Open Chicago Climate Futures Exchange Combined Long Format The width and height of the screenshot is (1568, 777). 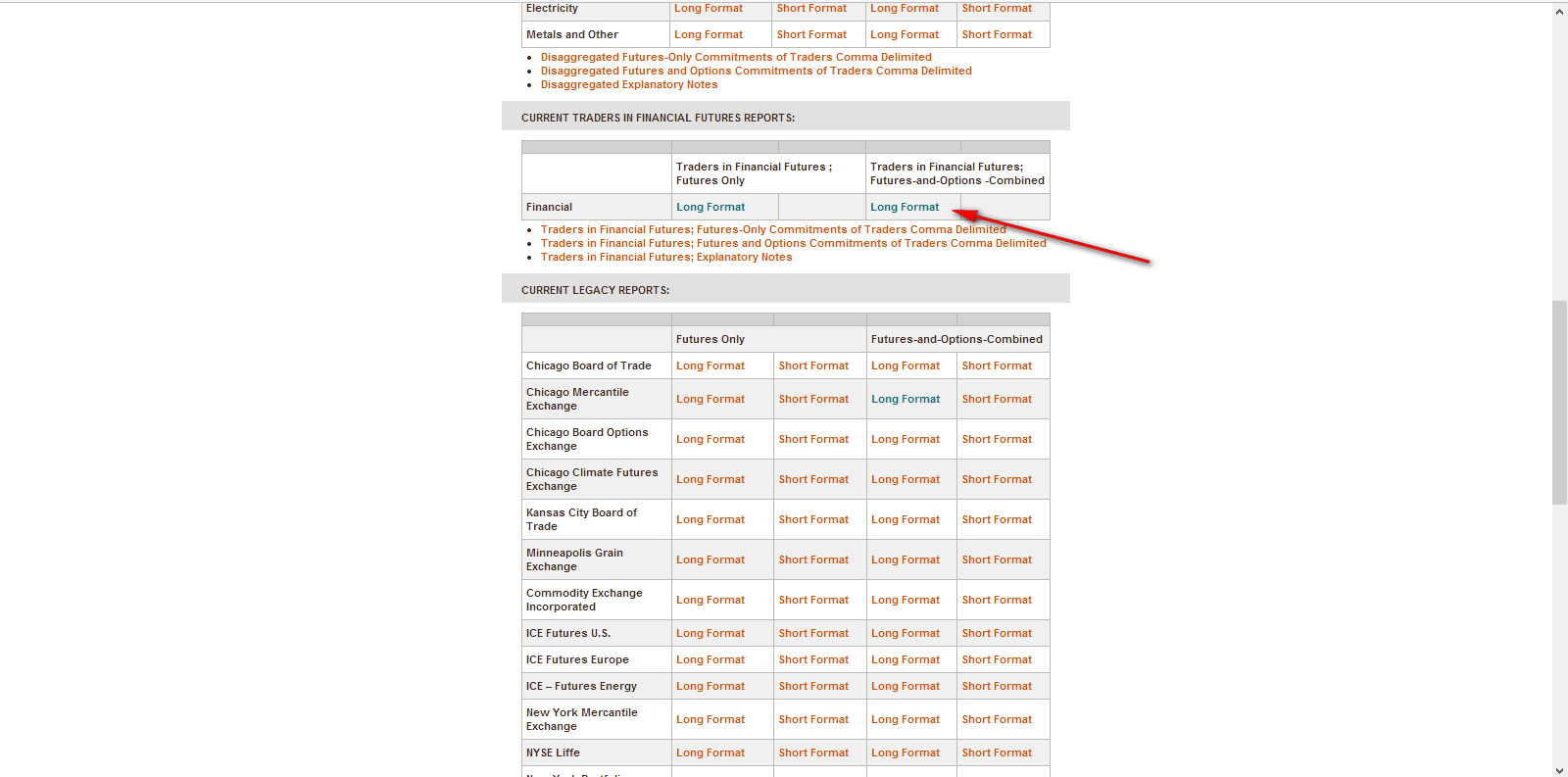pos(906,479)
